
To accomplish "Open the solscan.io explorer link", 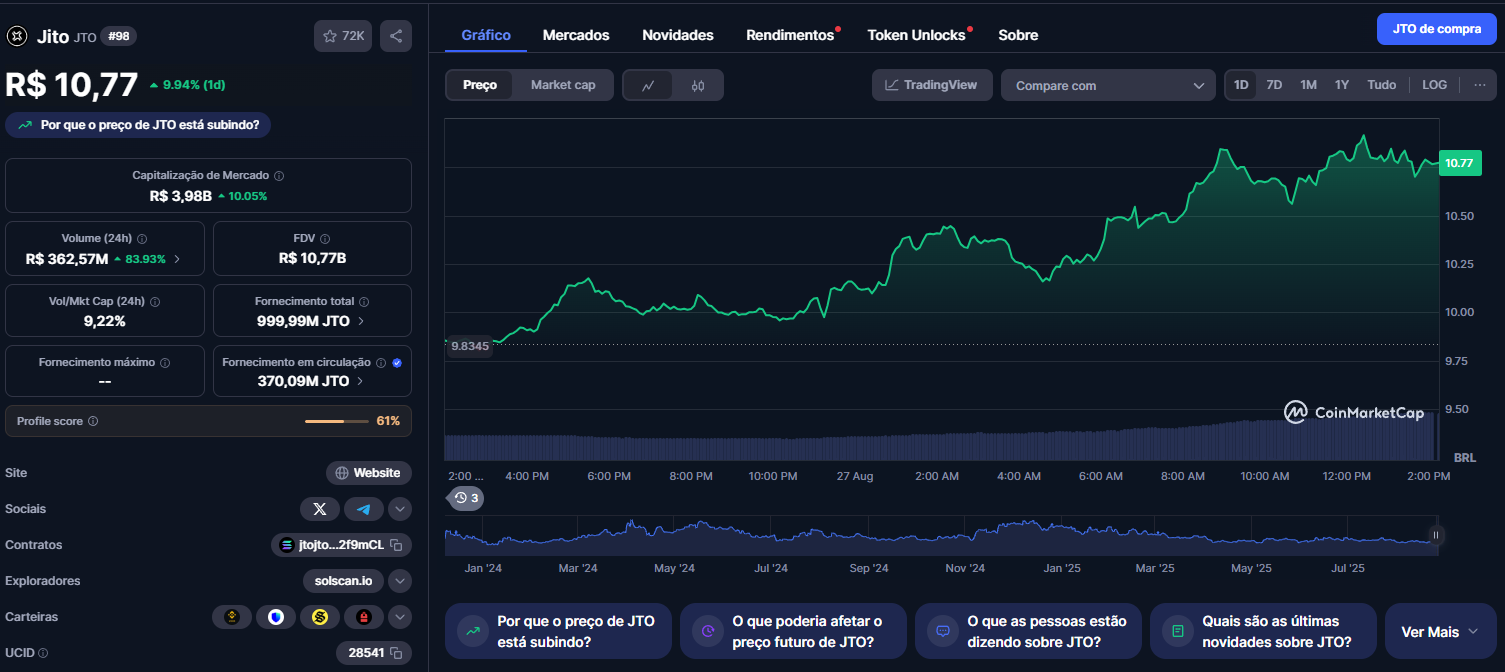I will 344,581.
